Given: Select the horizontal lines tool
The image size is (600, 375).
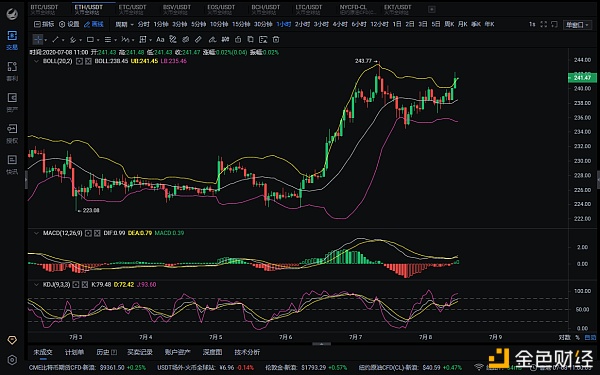Looking at the screenshot, I should coord(108,39).
